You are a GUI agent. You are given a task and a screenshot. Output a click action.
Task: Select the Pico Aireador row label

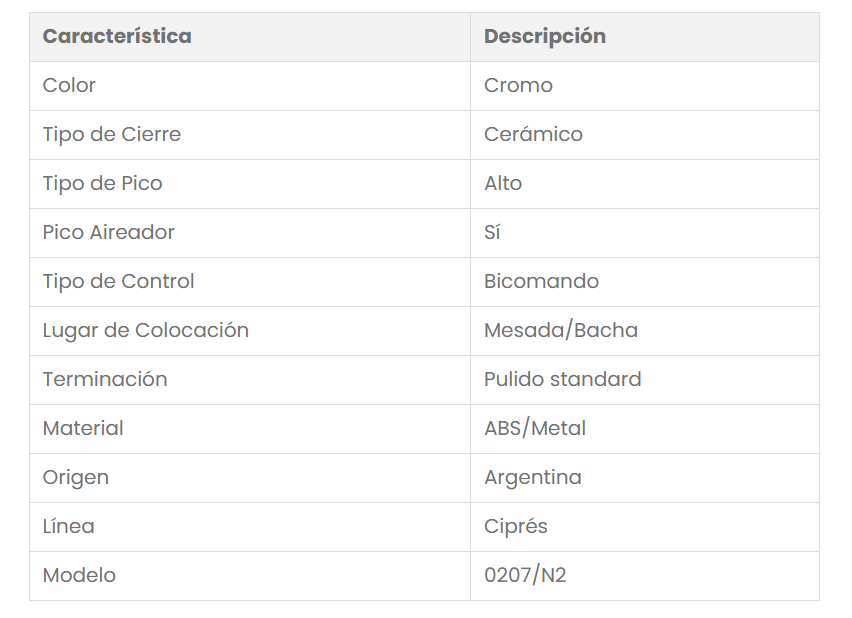pos(109,232)
